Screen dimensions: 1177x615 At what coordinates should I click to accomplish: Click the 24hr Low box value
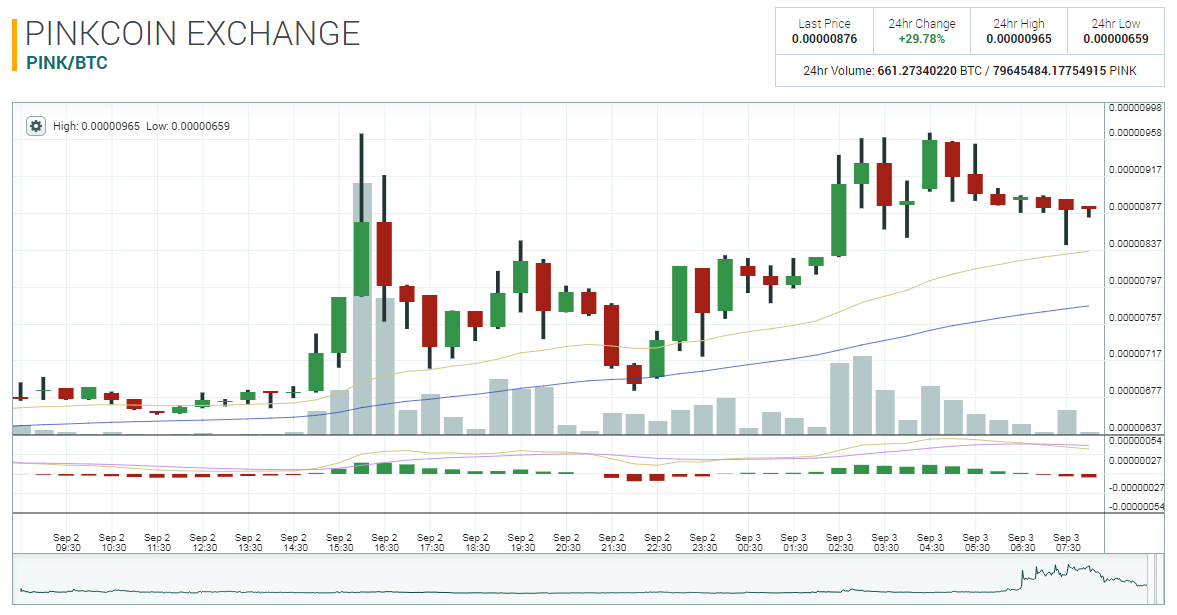tap(1115, 39)
